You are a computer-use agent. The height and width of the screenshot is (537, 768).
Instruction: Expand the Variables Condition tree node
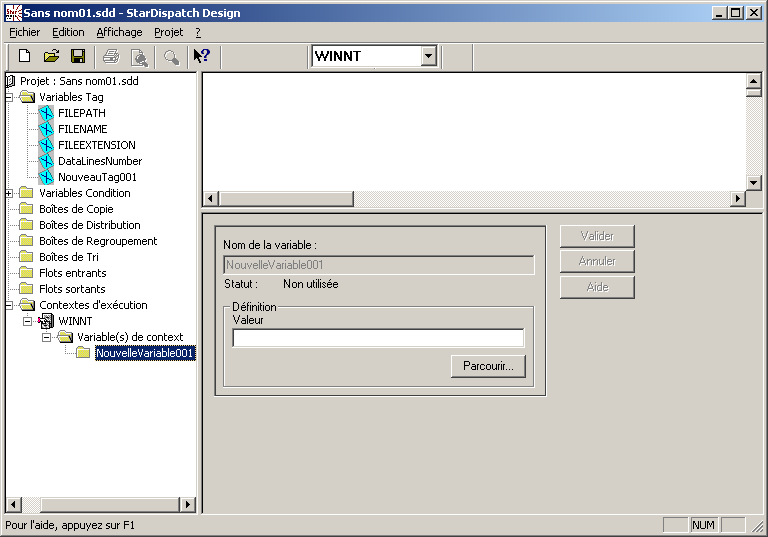[10, 193]
